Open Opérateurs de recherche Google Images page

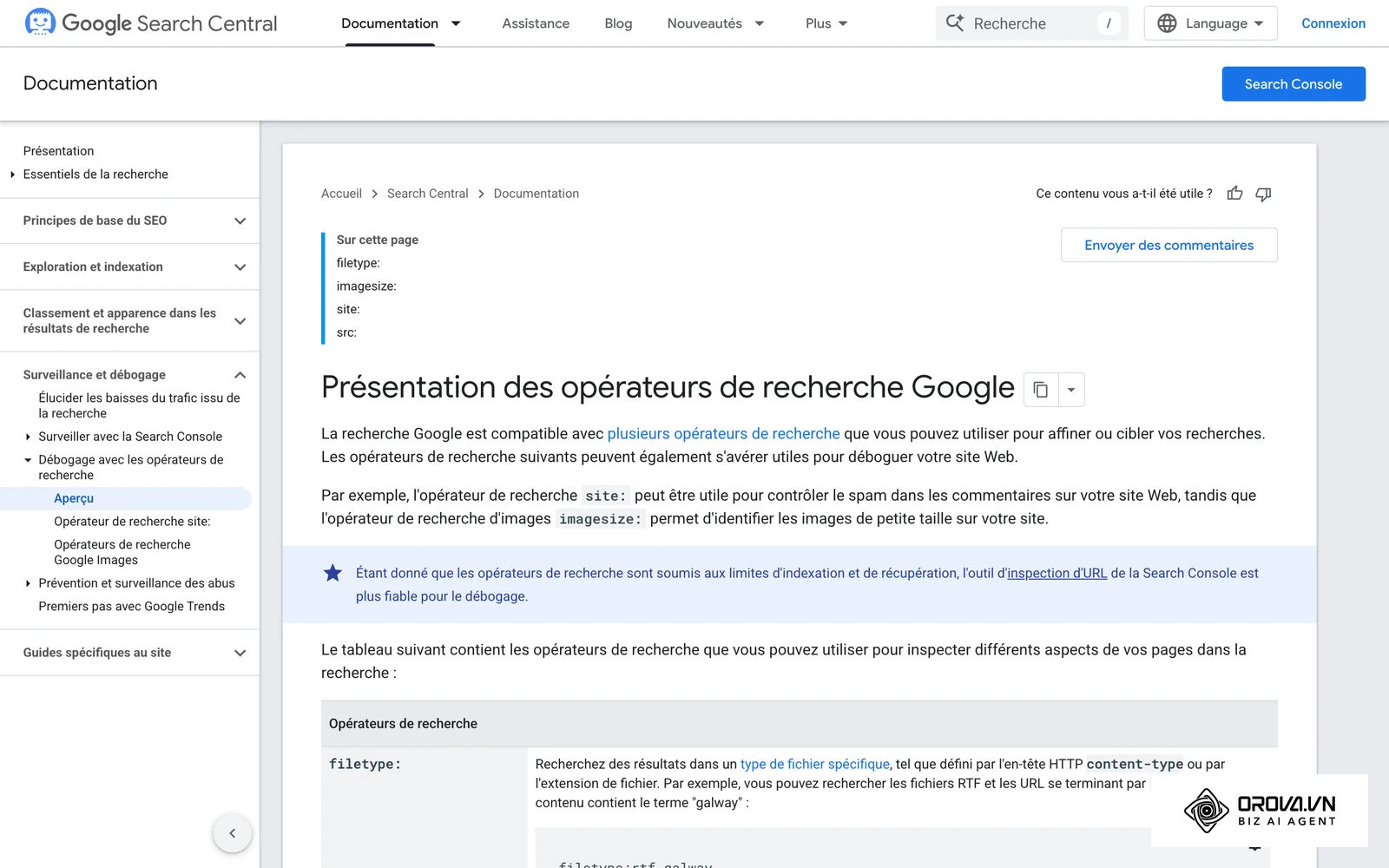point(122,552)
